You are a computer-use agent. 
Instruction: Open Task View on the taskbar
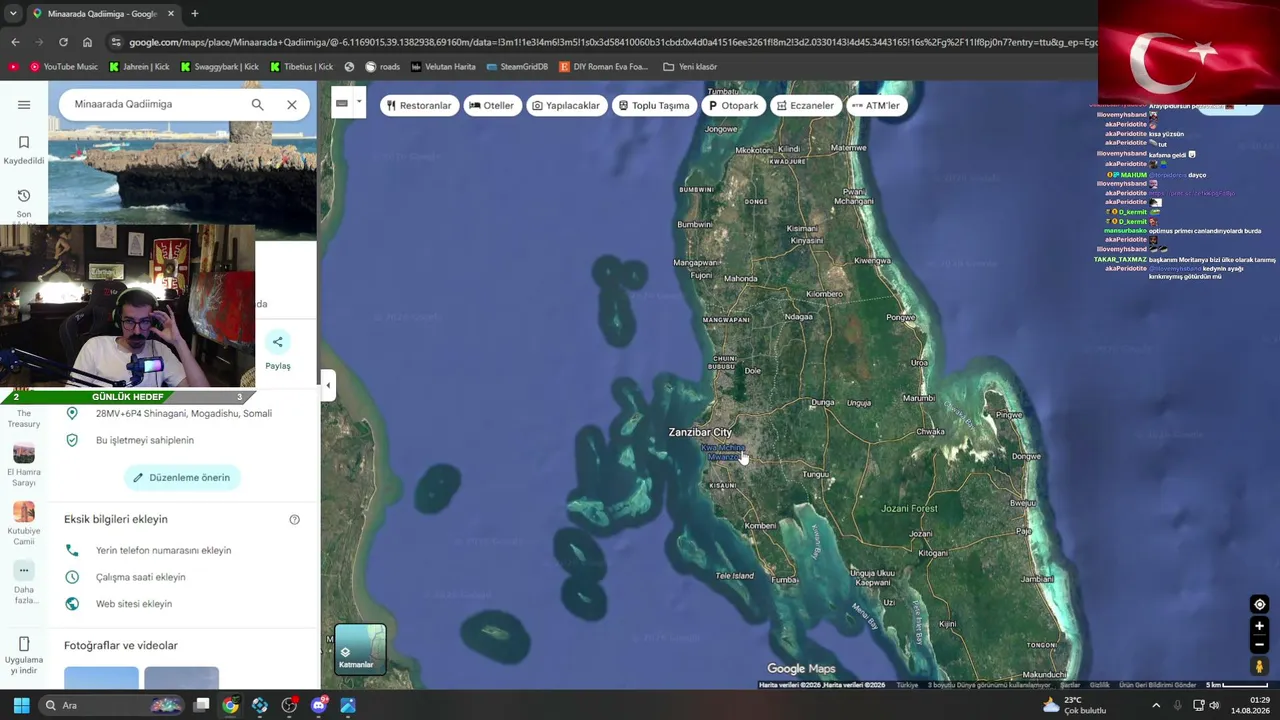pos(201,705)
